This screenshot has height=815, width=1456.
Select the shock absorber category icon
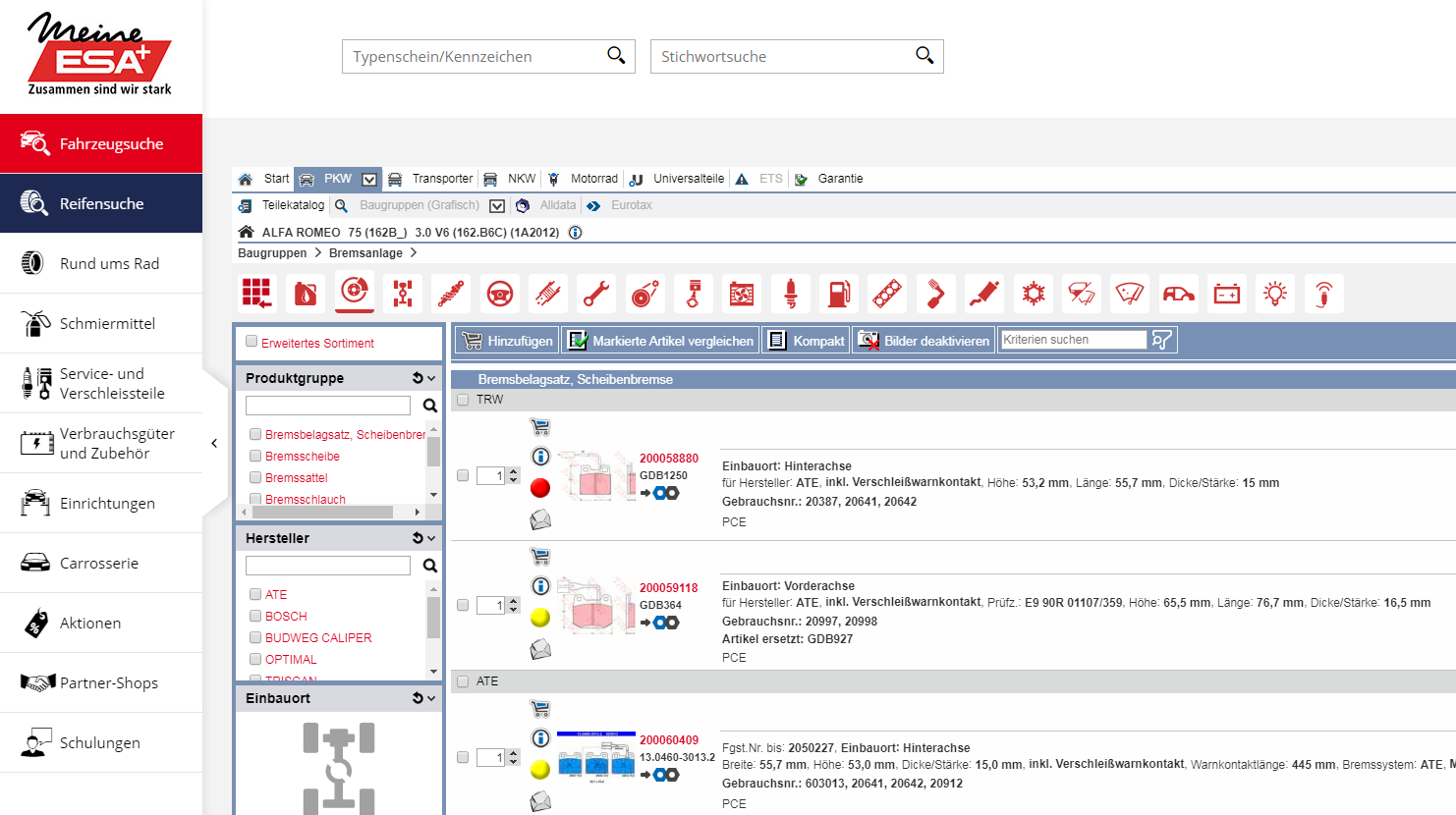point(451,294)
